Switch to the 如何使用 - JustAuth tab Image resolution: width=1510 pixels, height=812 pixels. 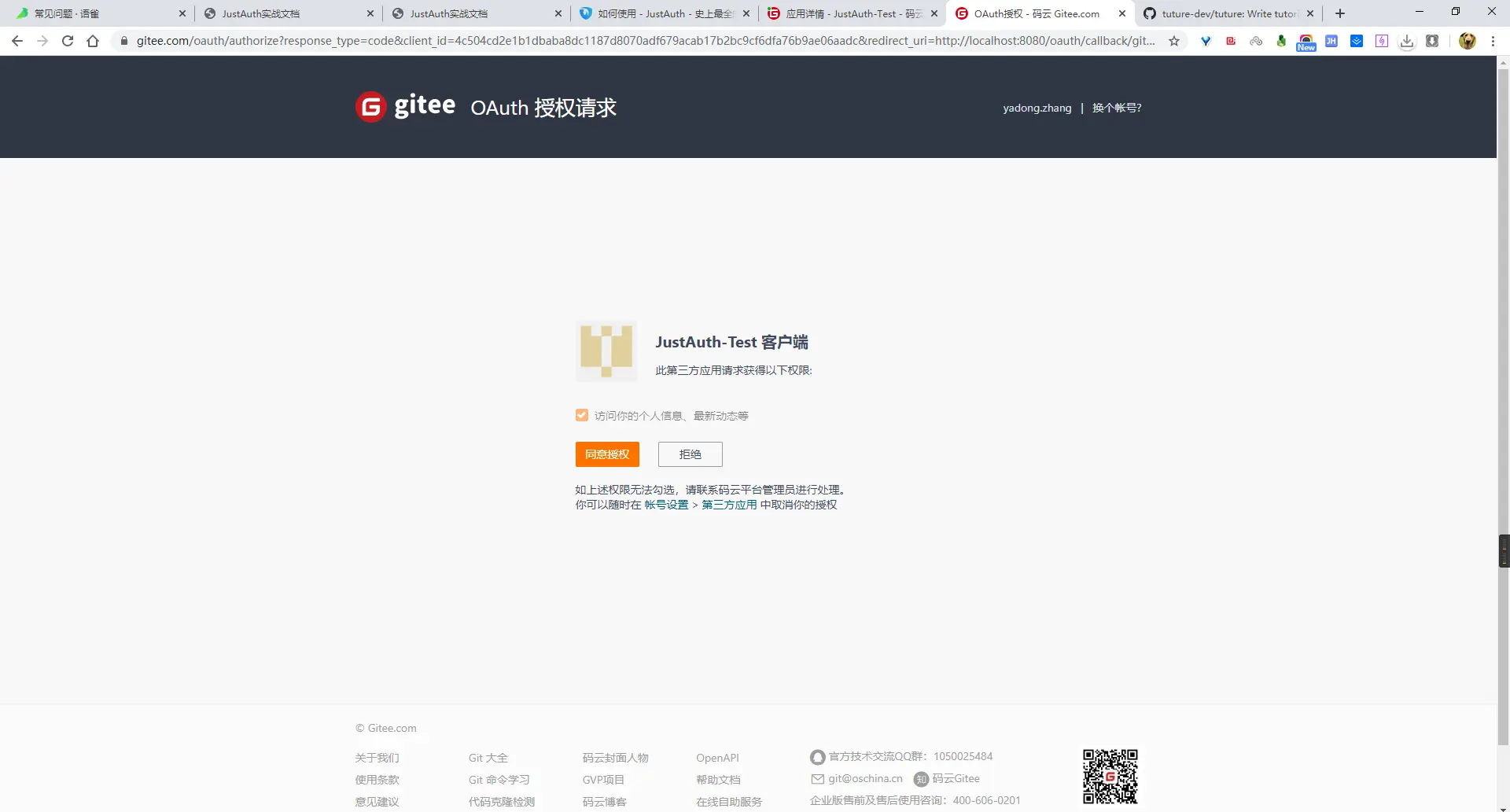point(663,13)
